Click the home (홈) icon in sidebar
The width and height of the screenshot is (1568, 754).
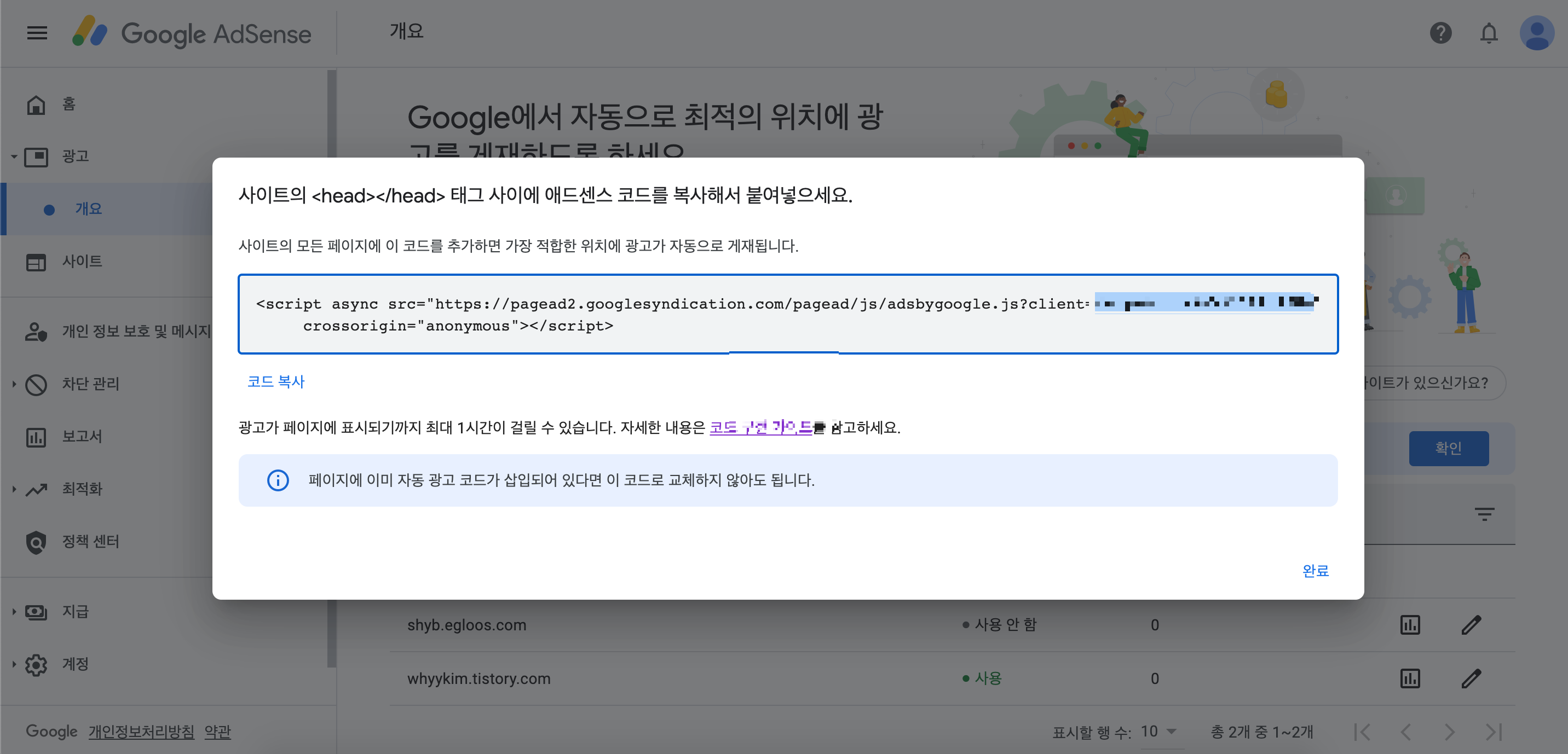36,105
